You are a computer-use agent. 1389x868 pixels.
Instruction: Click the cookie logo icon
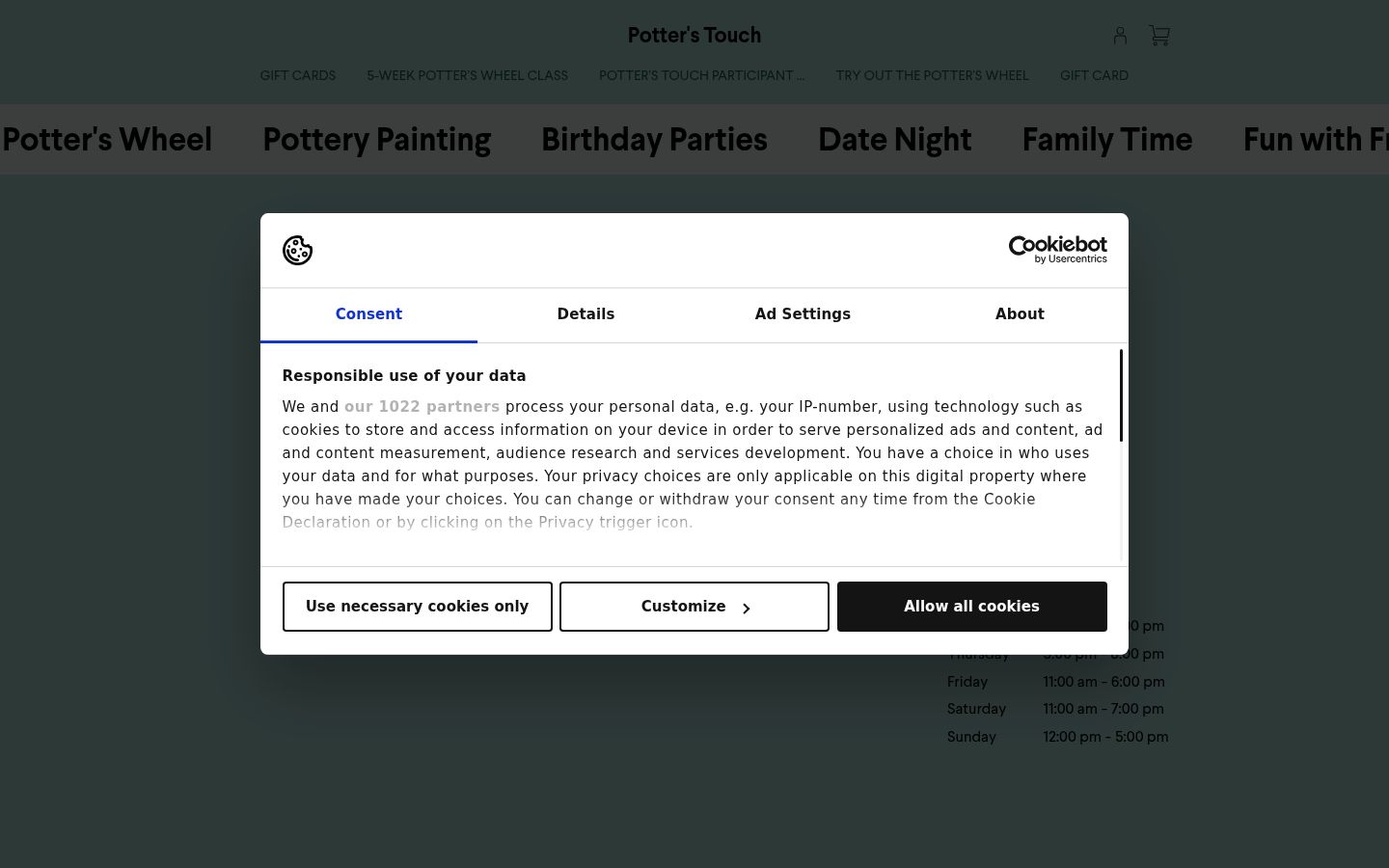tap(297, 251)
